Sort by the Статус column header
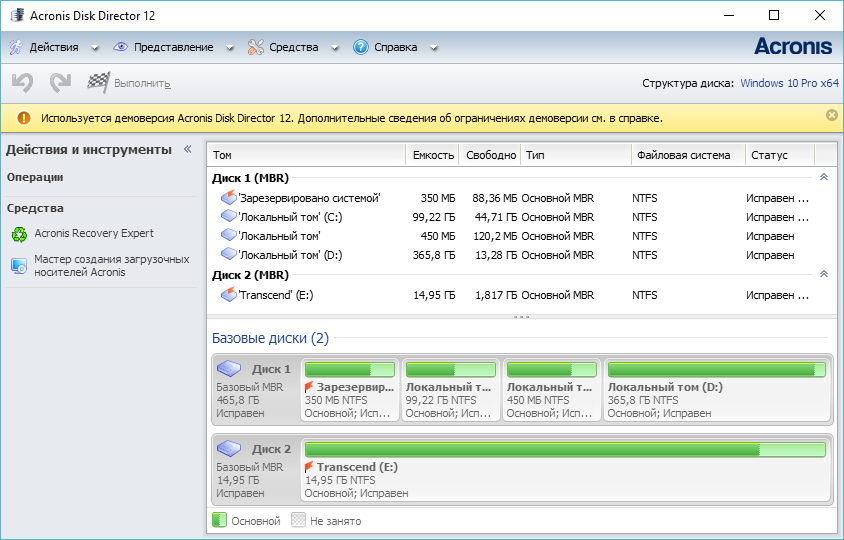 (x=780, y=155)
